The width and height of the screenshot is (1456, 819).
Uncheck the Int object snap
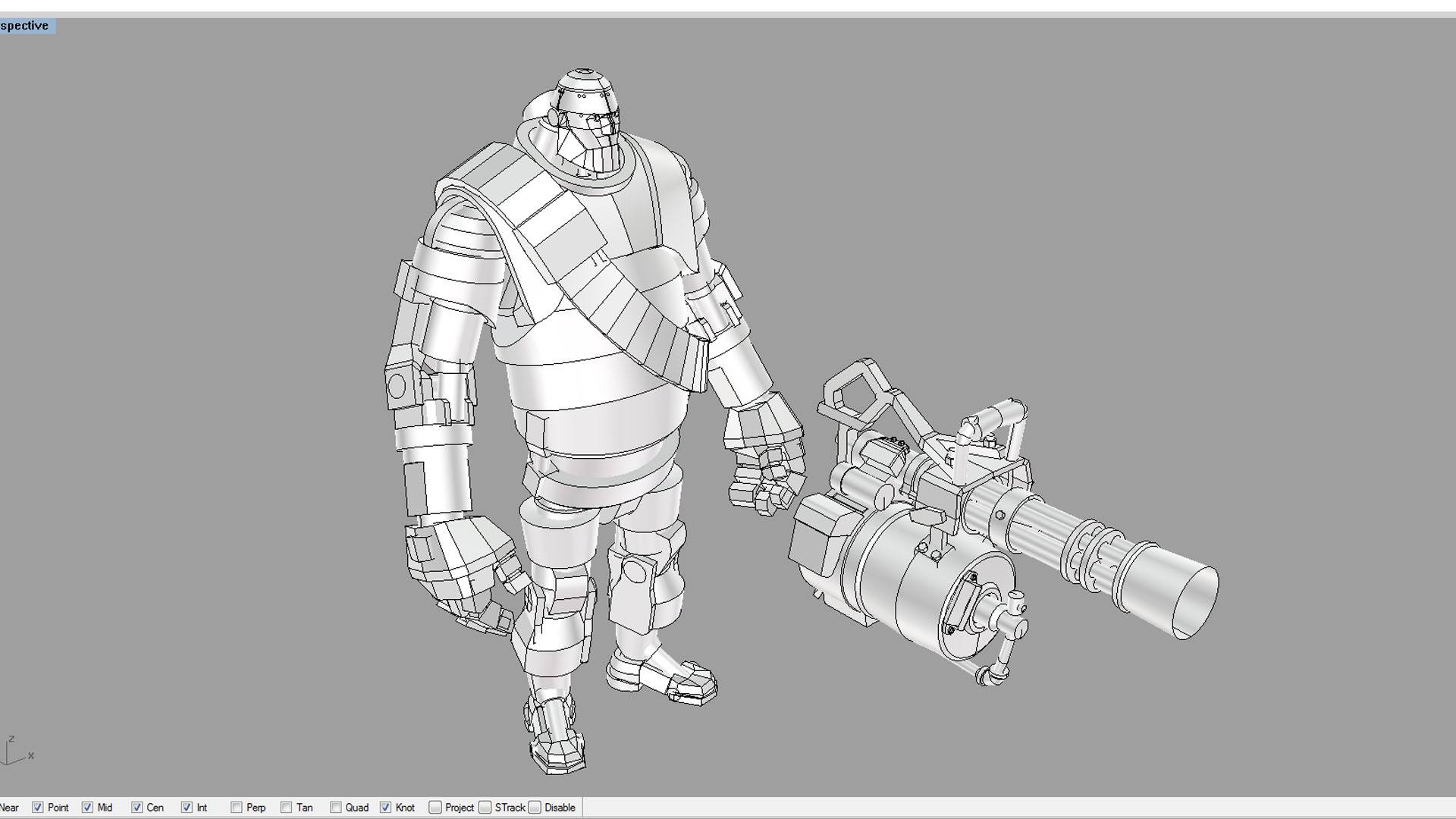[187, 808]
